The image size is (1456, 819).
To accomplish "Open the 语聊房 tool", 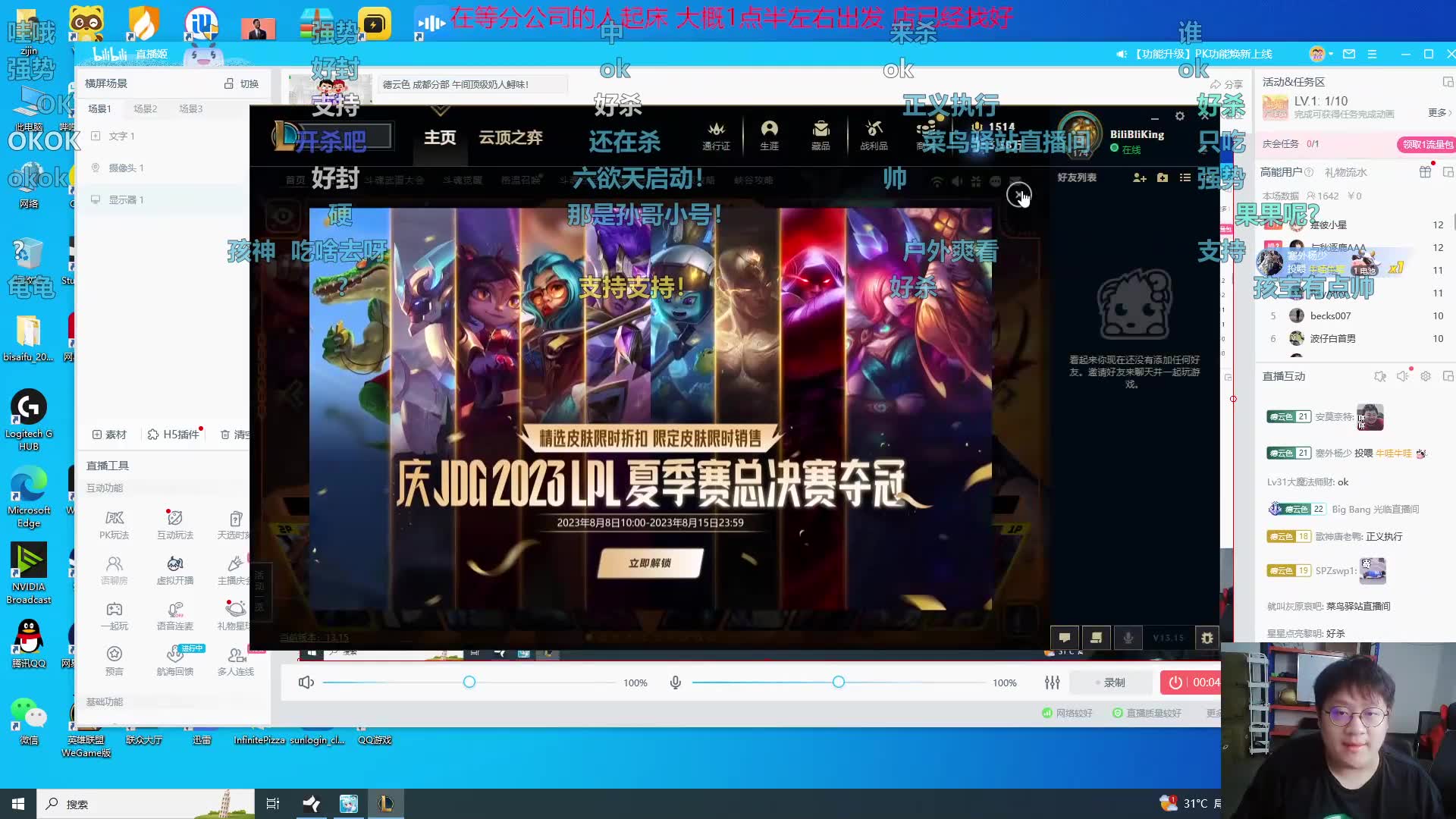I will pyautogui.click(x=115, y=570).
